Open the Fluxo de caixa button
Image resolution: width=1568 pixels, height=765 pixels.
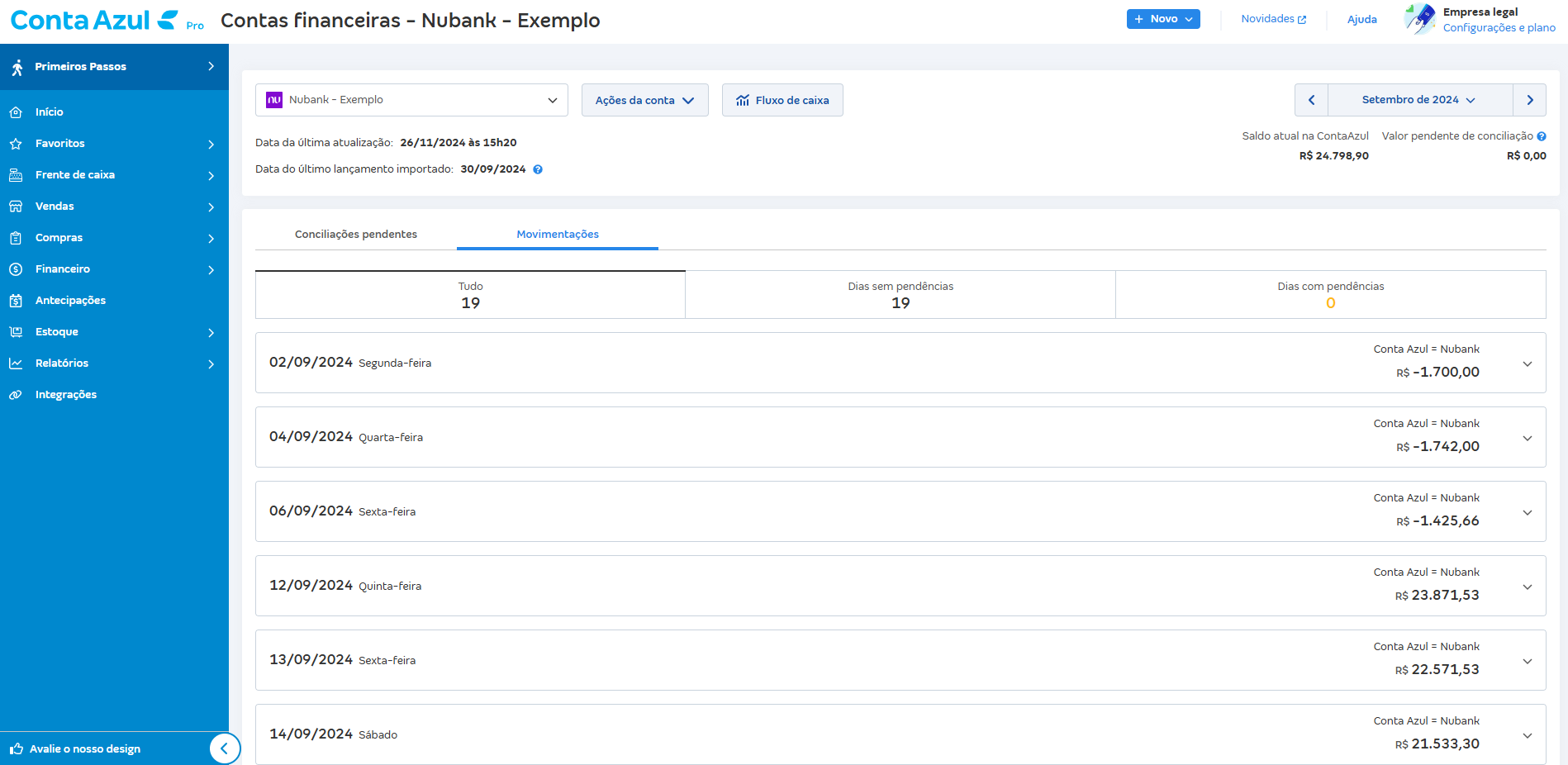pos(782,100)
